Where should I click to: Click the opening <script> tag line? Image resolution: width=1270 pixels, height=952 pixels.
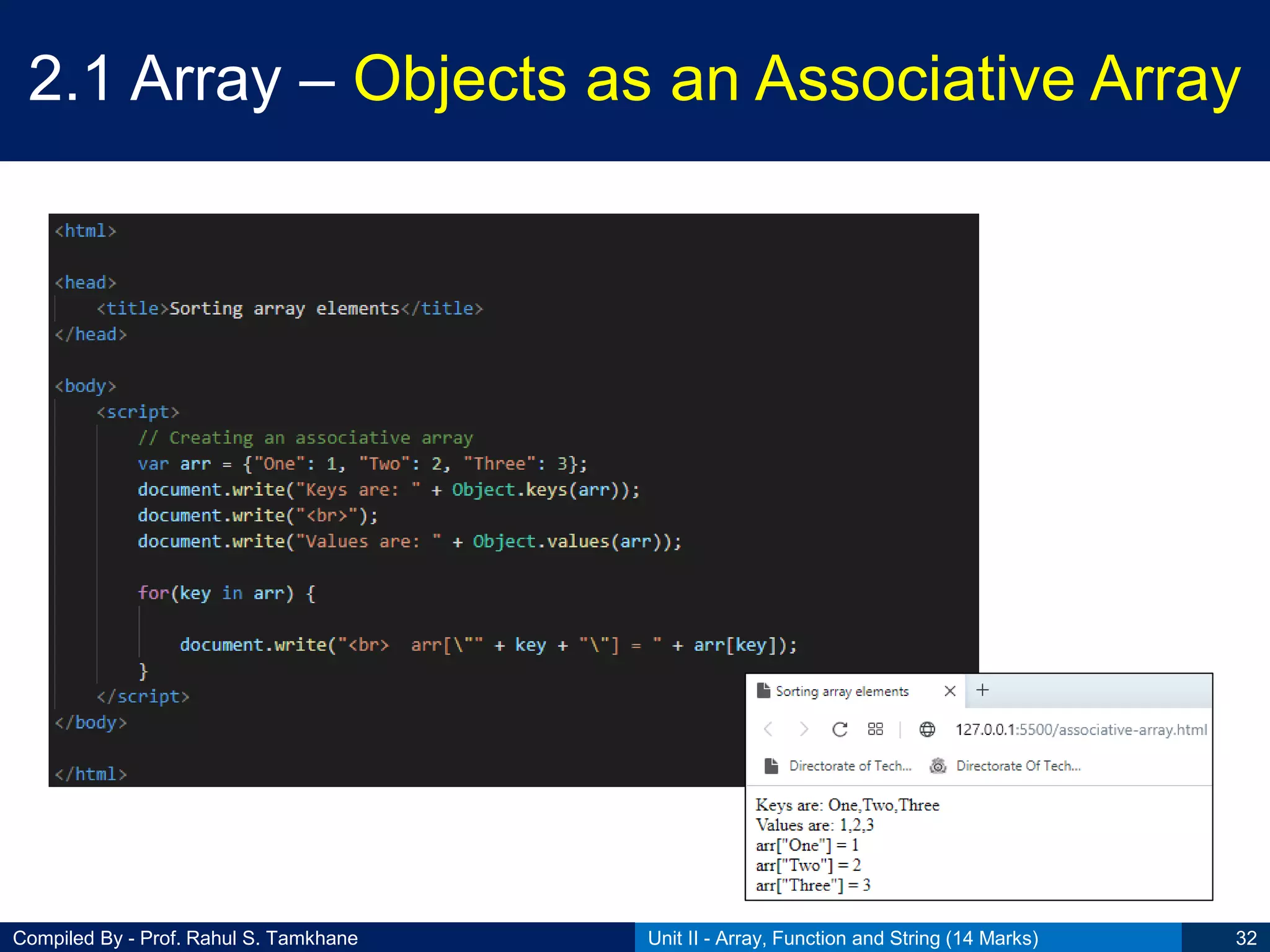[138, 412]
